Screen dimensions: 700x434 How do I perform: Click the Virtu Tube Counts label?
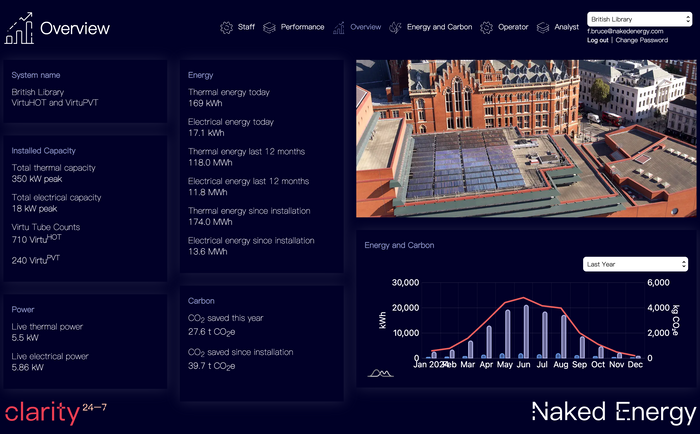pos(46,227)
